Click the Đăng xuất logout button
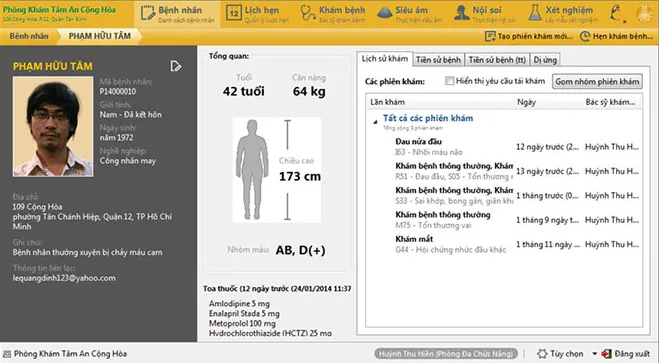 (x=627, y=354)
